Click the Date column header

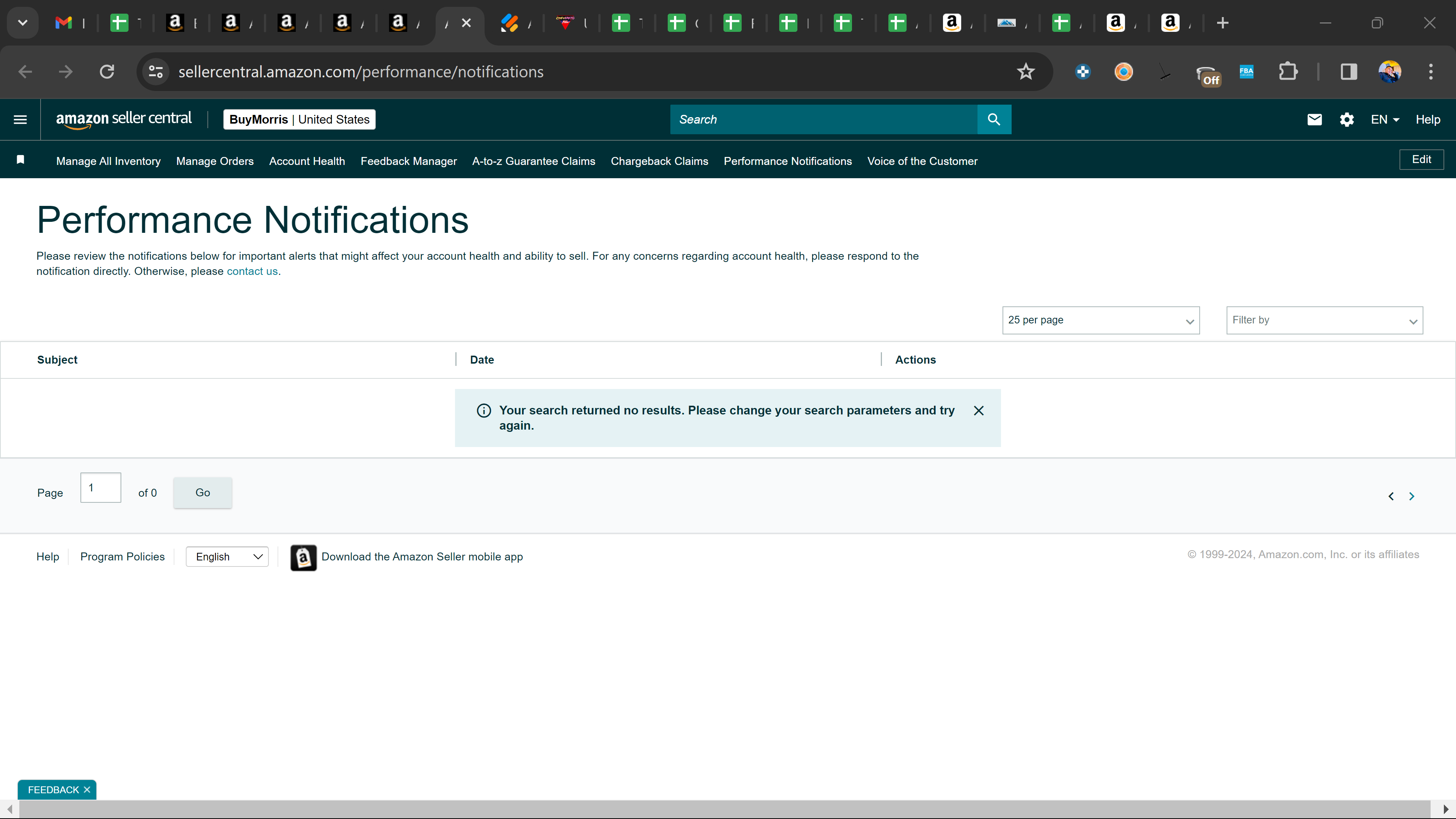[x=482, y=360]
